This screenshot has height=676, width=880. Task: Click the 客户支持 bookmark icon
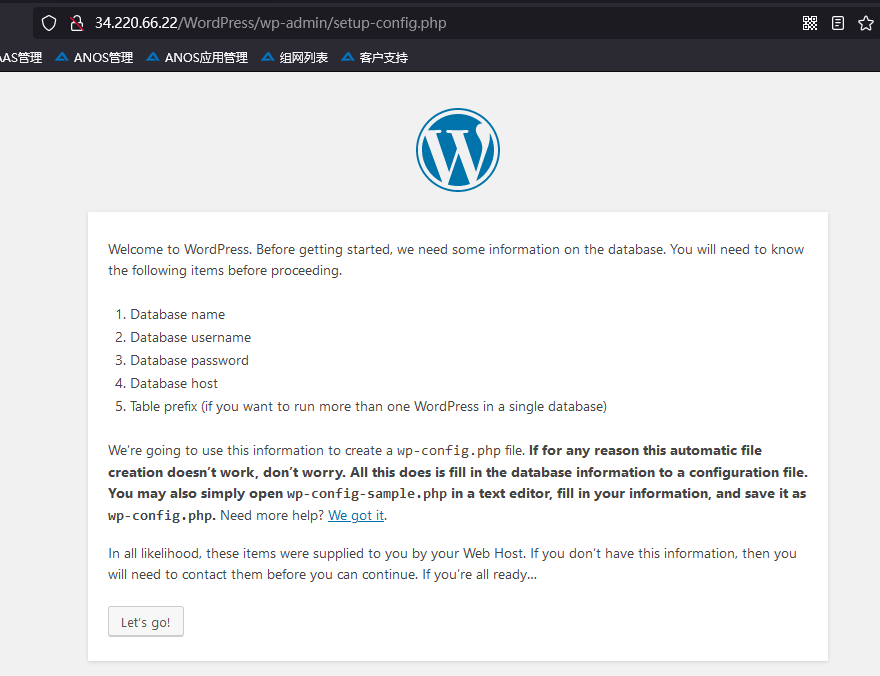click(349, 58)
